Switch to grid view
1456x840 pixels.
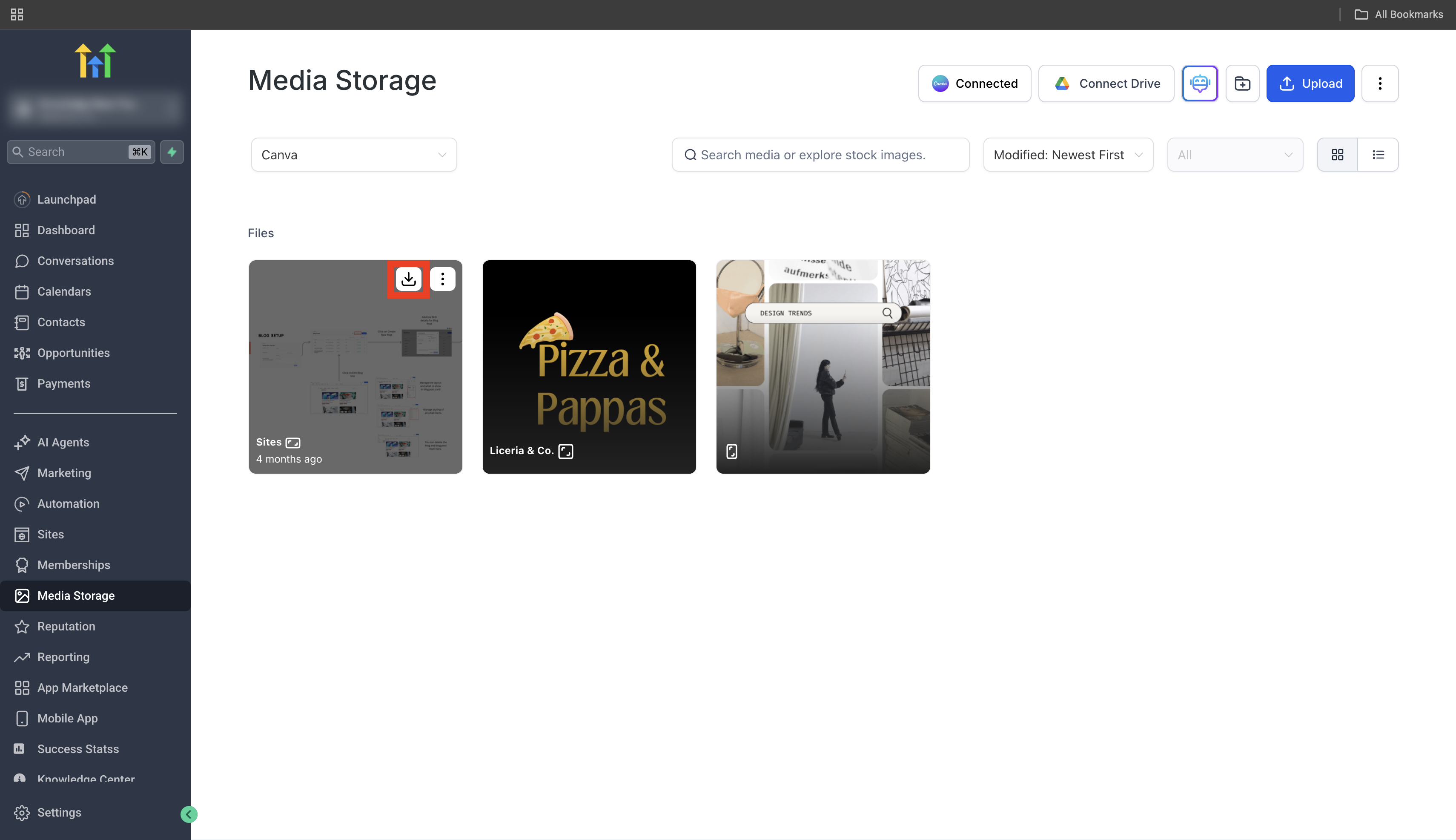1337,155
